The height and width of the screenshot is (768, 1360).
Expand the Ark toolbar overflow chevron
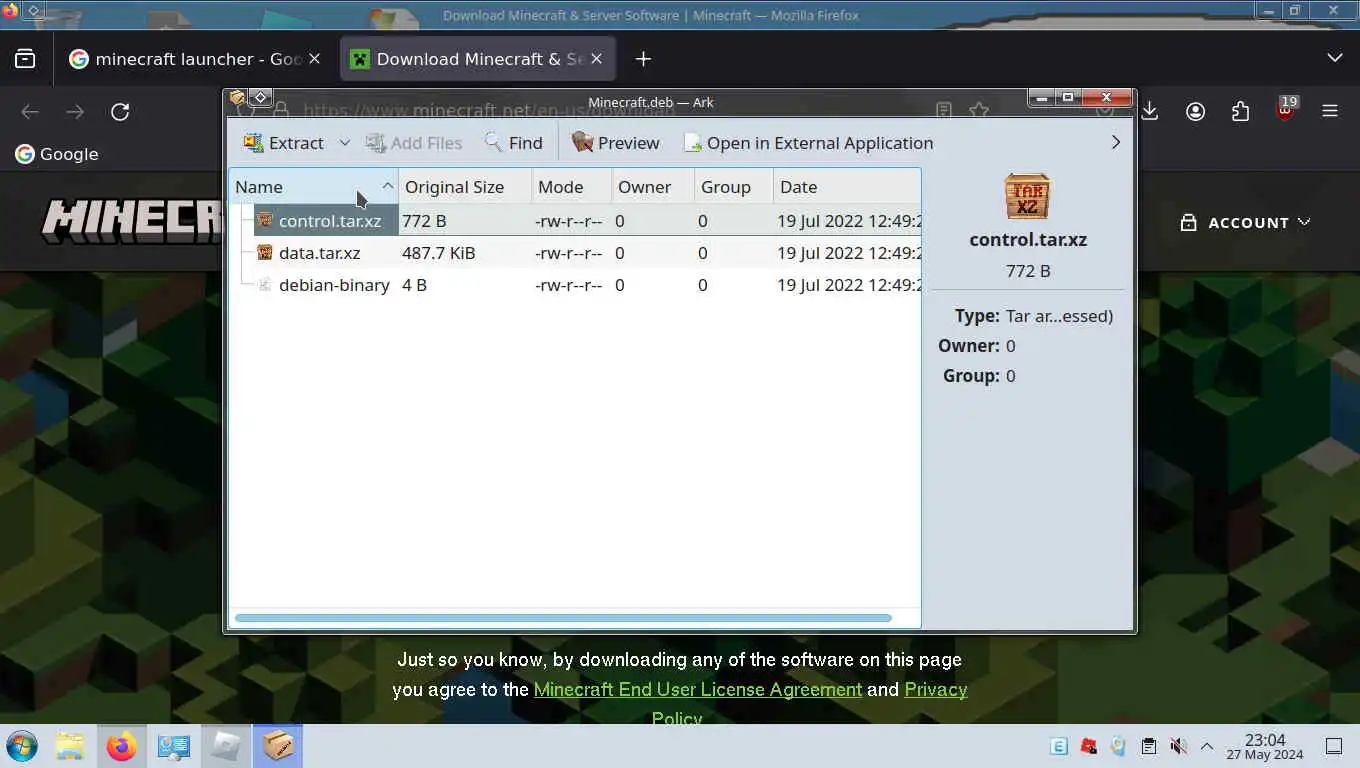click(x=1116, y=143)
